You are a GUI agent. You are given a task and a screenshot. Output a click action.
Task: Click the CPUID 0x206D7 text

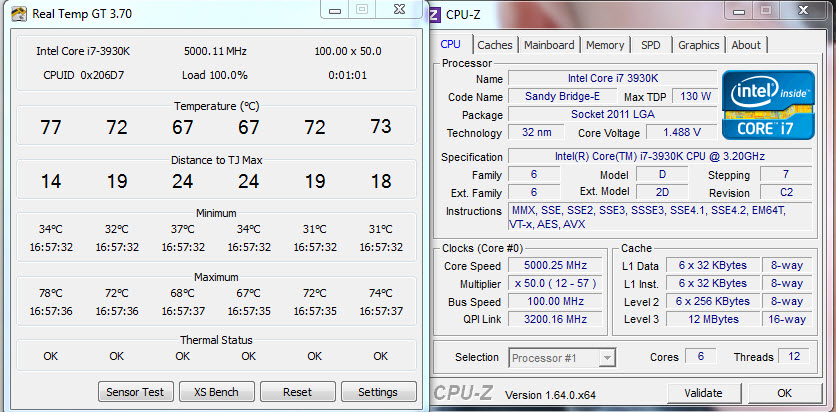coord(83,75)
